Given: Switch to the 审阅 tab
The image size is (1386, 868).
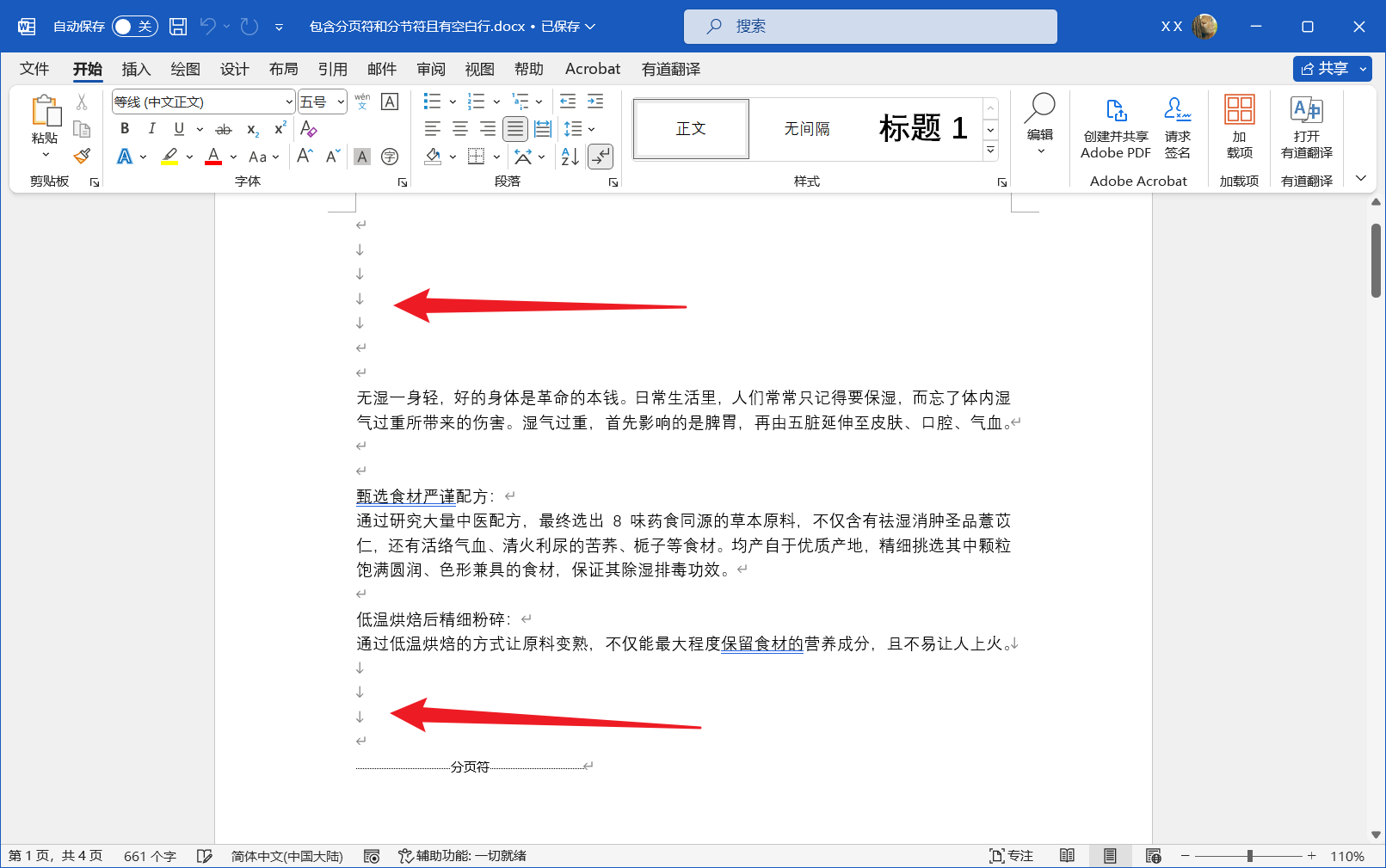Looking at the screenshot, I should tap(431, 69).
